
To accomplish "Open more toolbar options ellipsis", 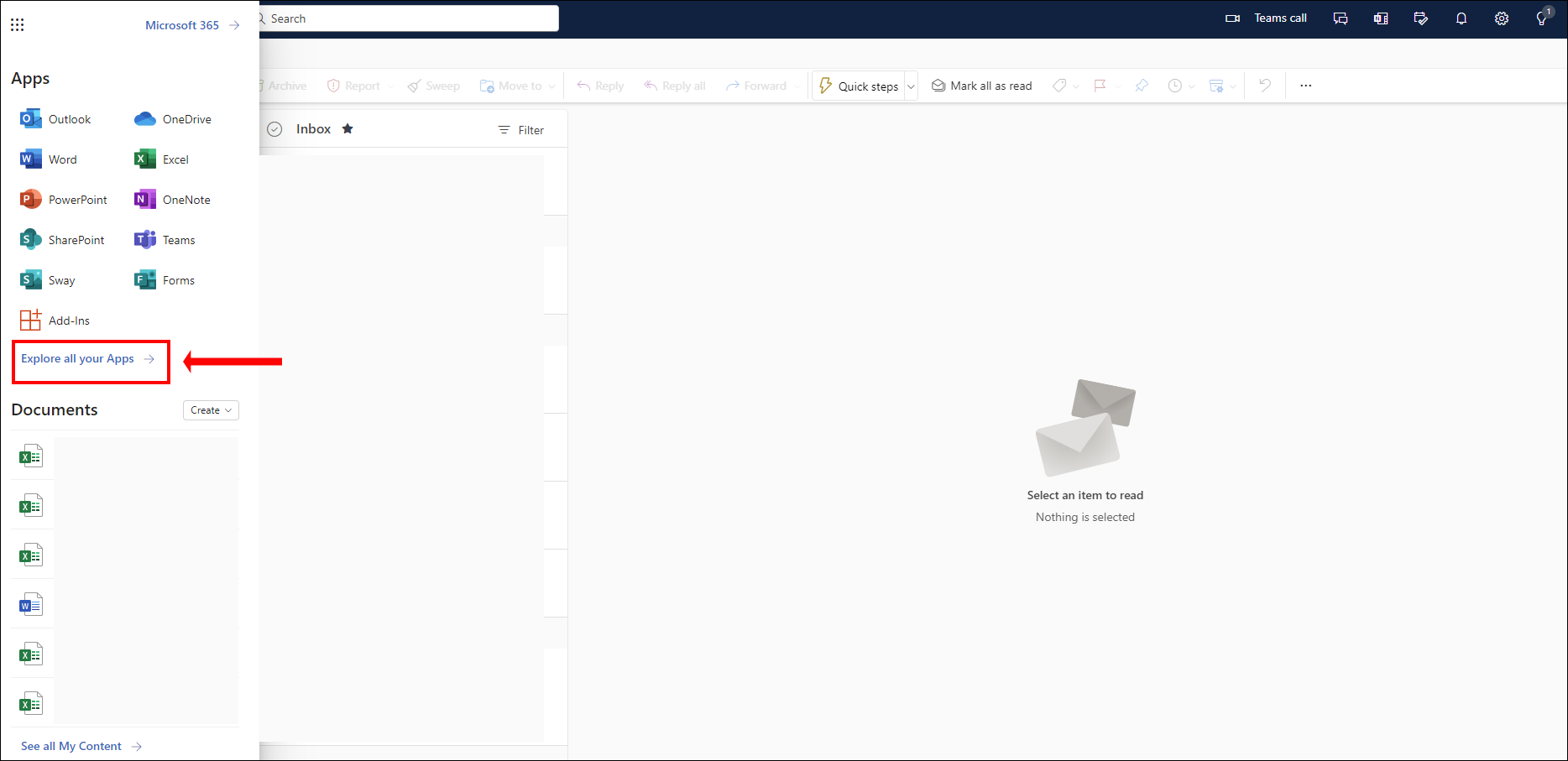I will point(1306,86).
